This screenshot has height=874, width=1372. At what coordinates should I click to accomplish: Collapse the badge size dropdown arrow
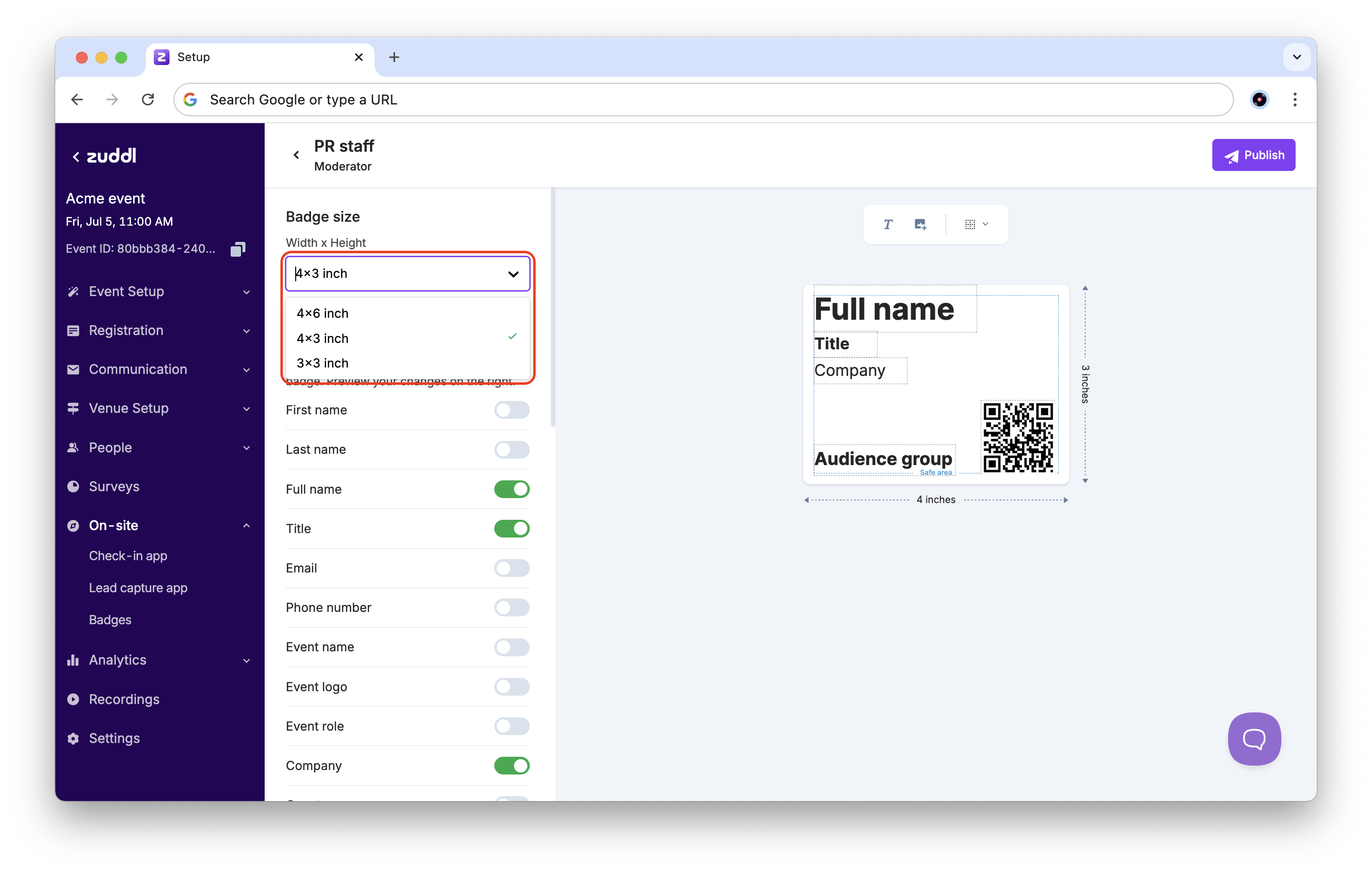pyautogui.click(x=513, y=274)
